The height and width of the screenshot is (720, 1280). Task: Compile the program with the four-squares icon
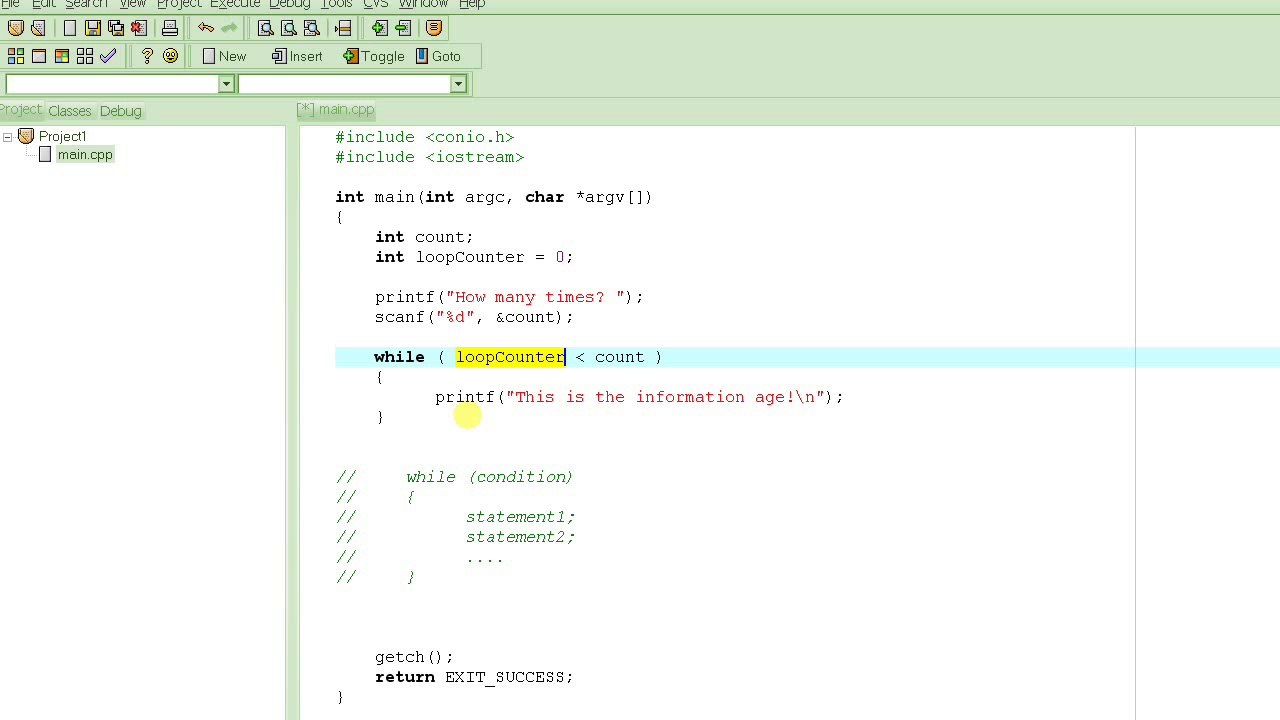click(x=16, y=56)
